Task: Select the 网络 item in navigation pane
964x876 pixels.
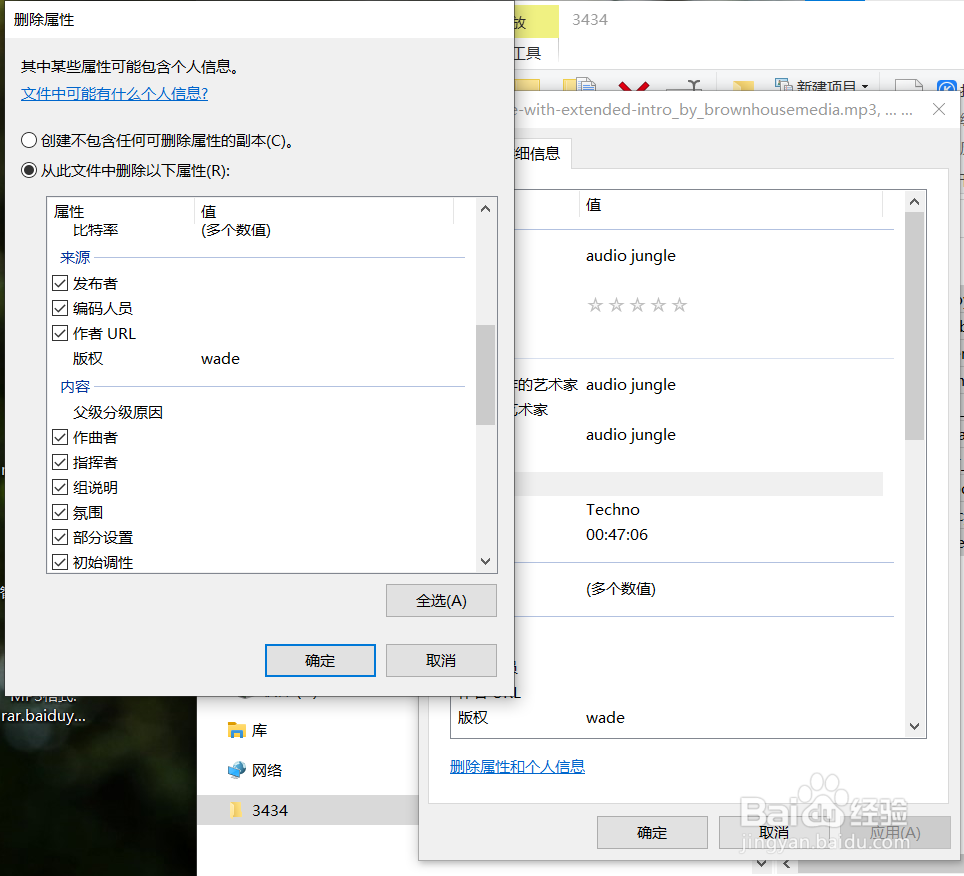Action: (x=255, y=770)
